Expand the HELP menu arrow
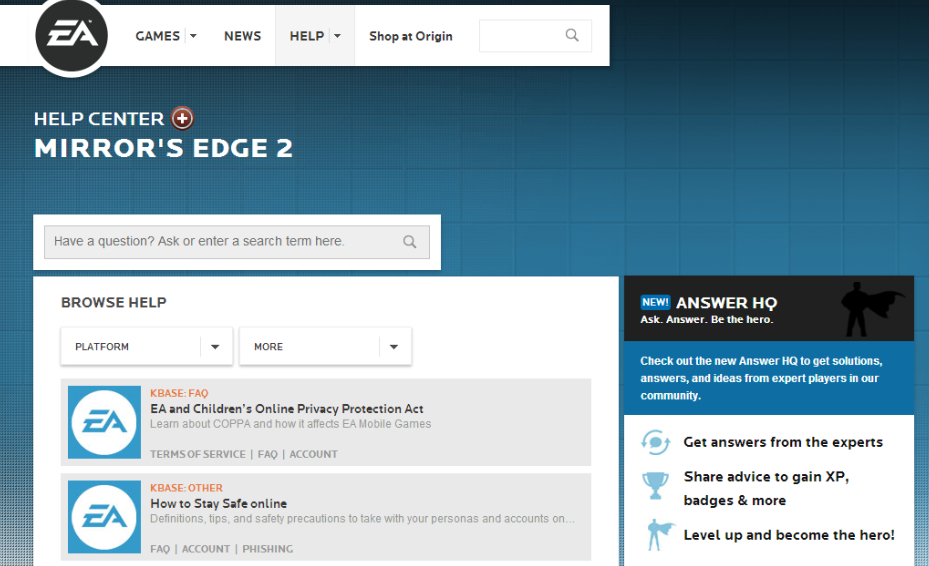This screenshot has height=566, width=929. click(x=337, y=36)
